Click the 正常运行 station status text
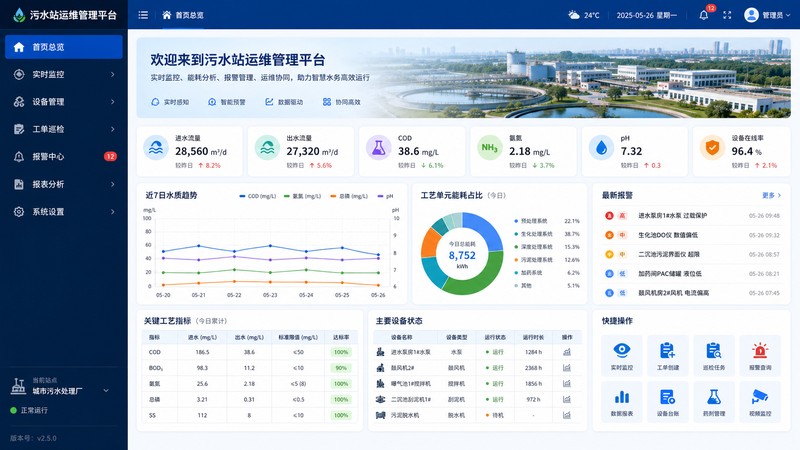 (34, 410)
